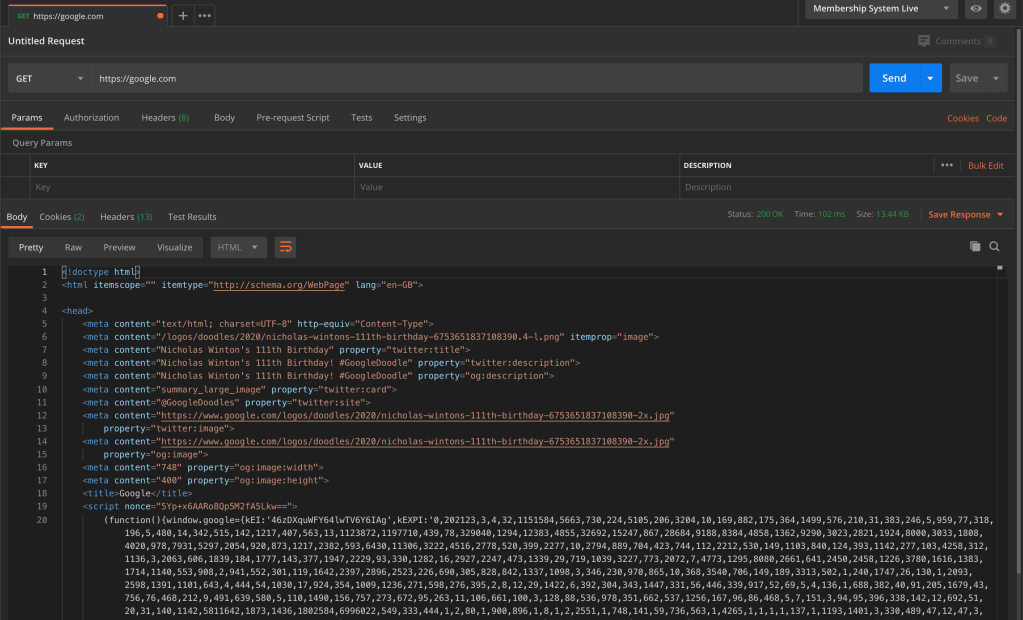
Task: Toggle line wrap icon in response toolbar
Action: 285,247
